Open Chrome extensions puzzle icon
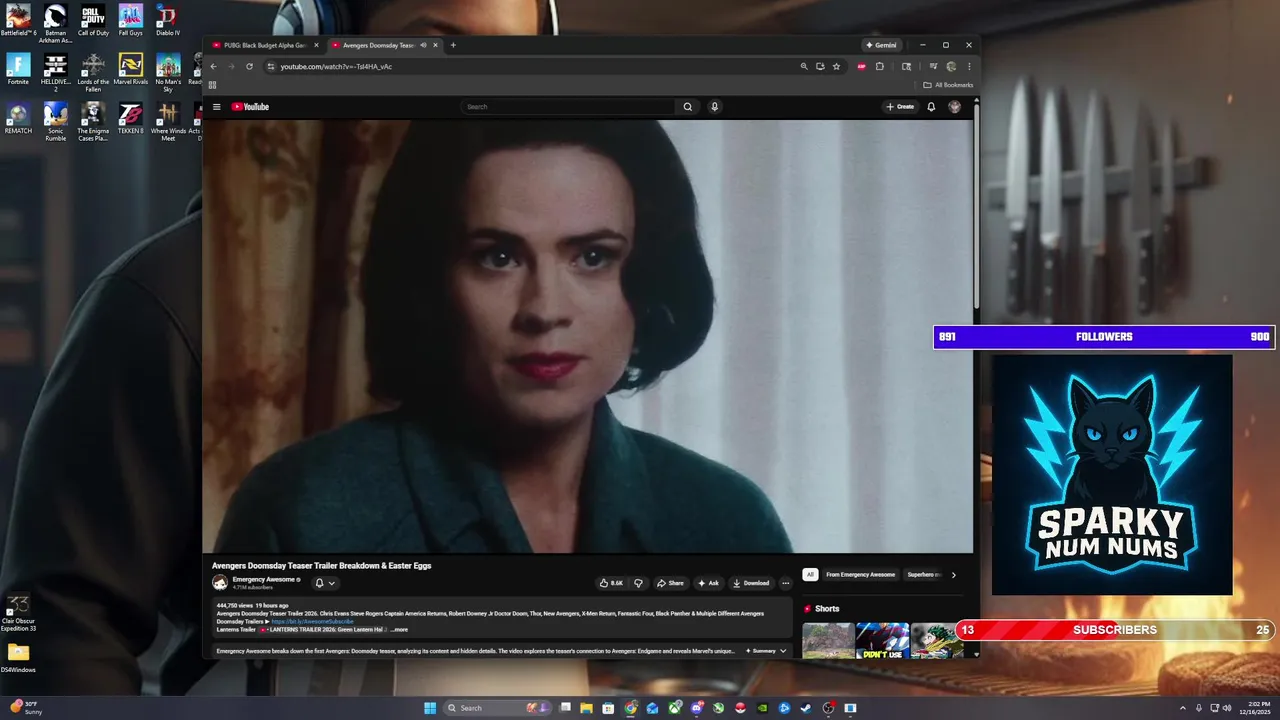 click(x=879, y=67)
